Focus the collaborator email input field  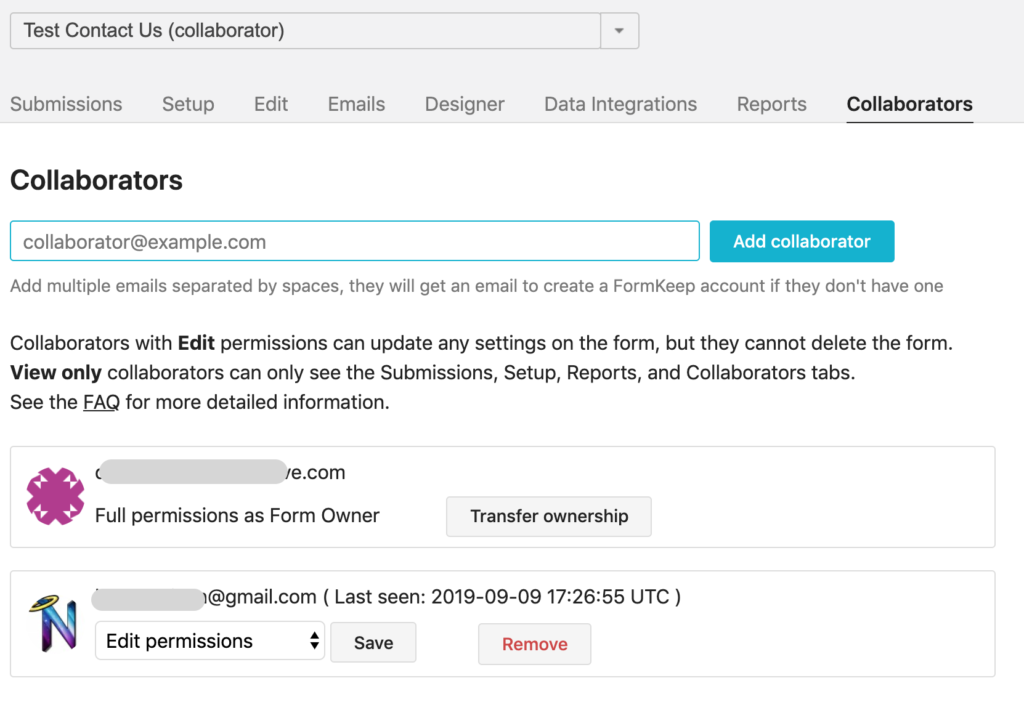pos(354,241)
